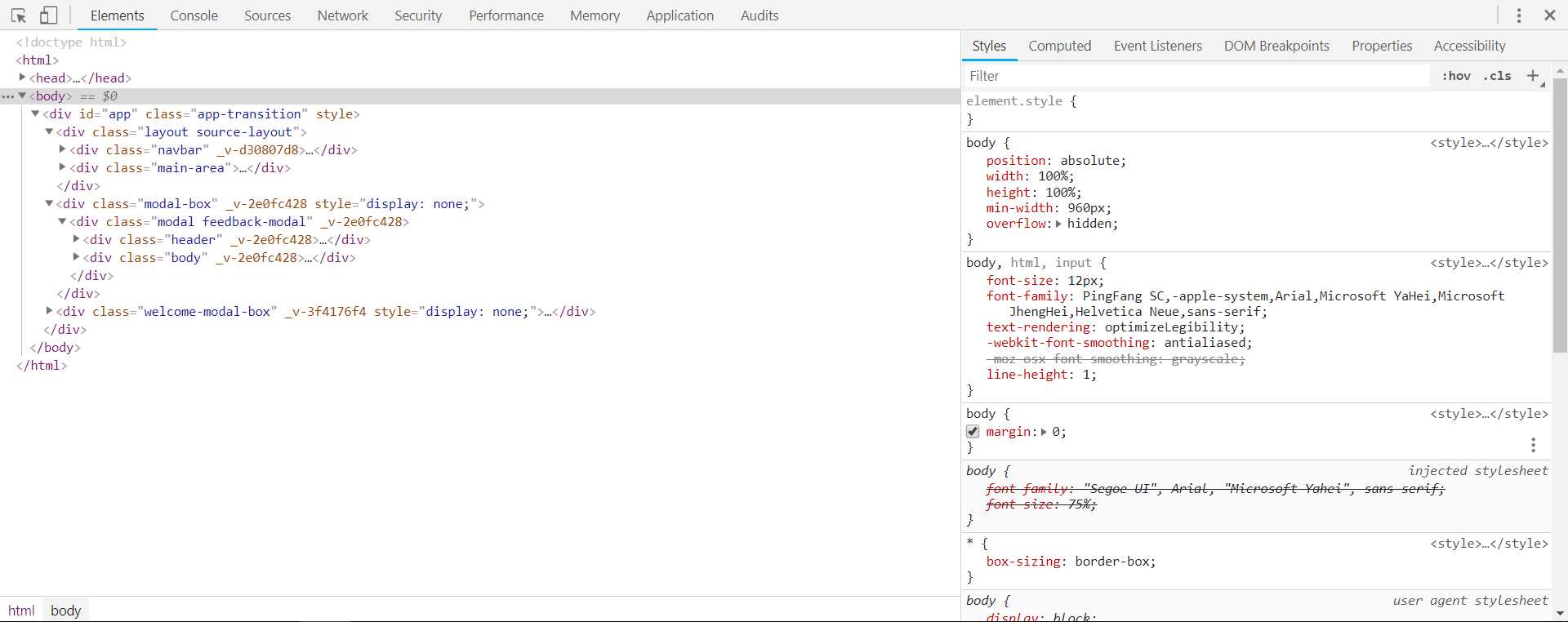This screenshot has height=622, width=1568.
Task: Click the line-height: 1 declaration
Action: click(1041, 375)
